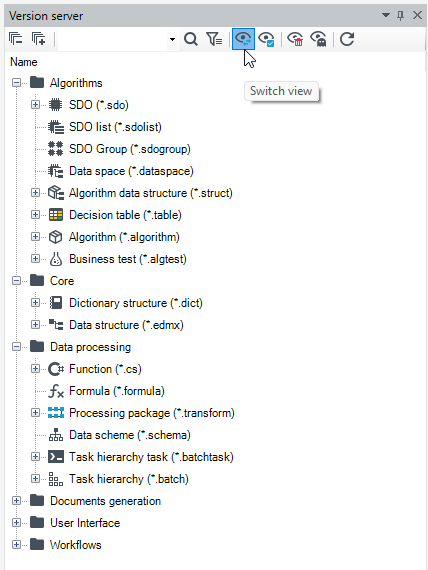The image size is (428, 570).
Task: Expand the Algorithm (*.algorithm) node
Action: click(x=35, y=237)
